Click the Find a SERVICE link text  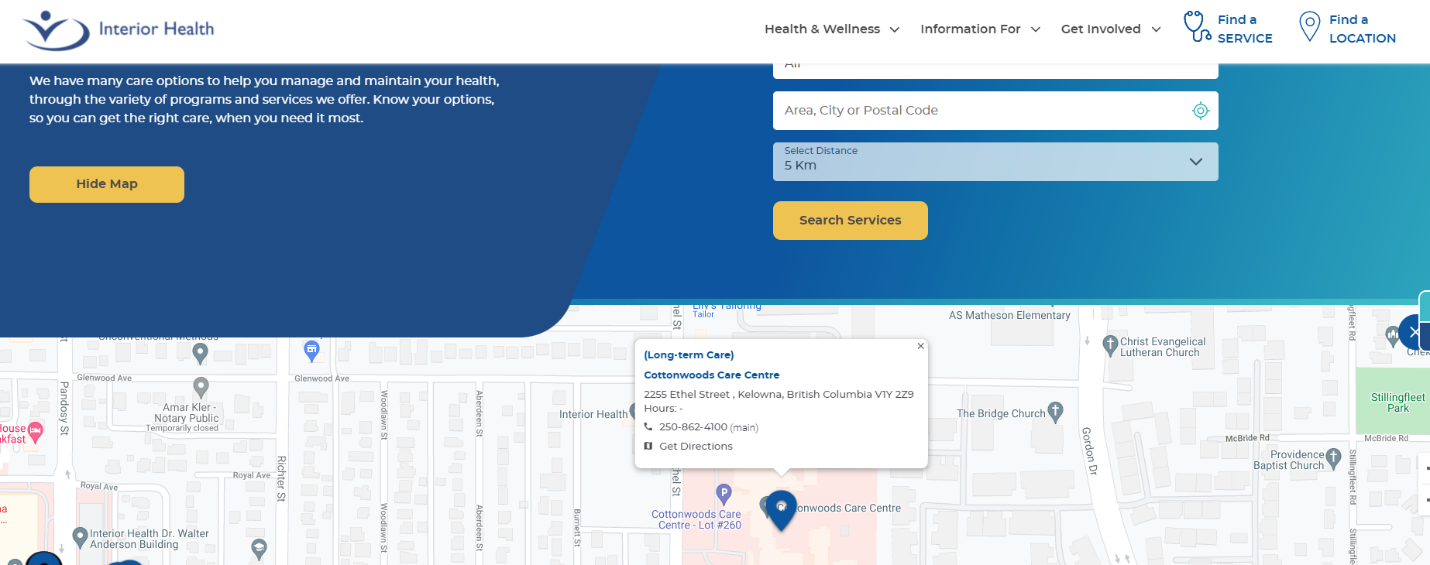coord(1245,29)
